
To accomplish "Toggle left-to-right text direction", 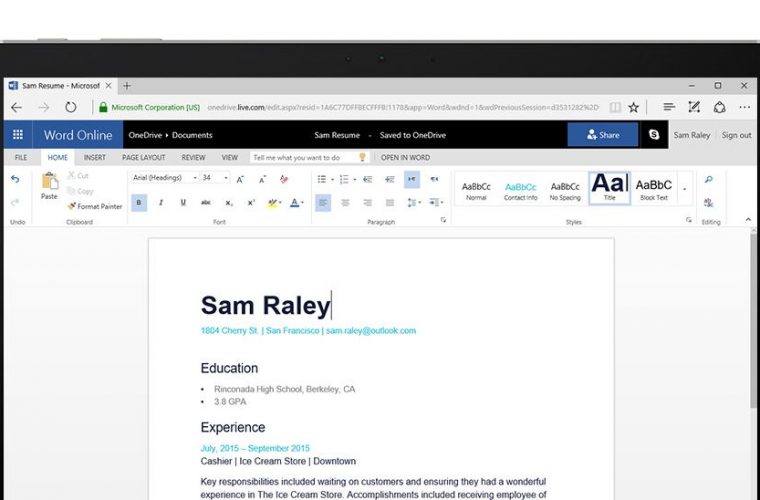I will click(x=412, y=179).
